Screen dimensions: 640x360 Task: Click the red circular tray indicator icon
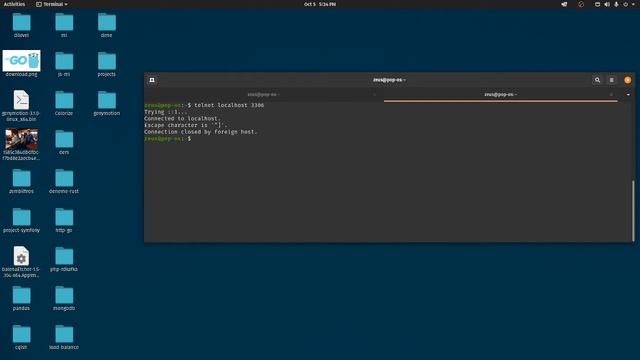point(581,4)
